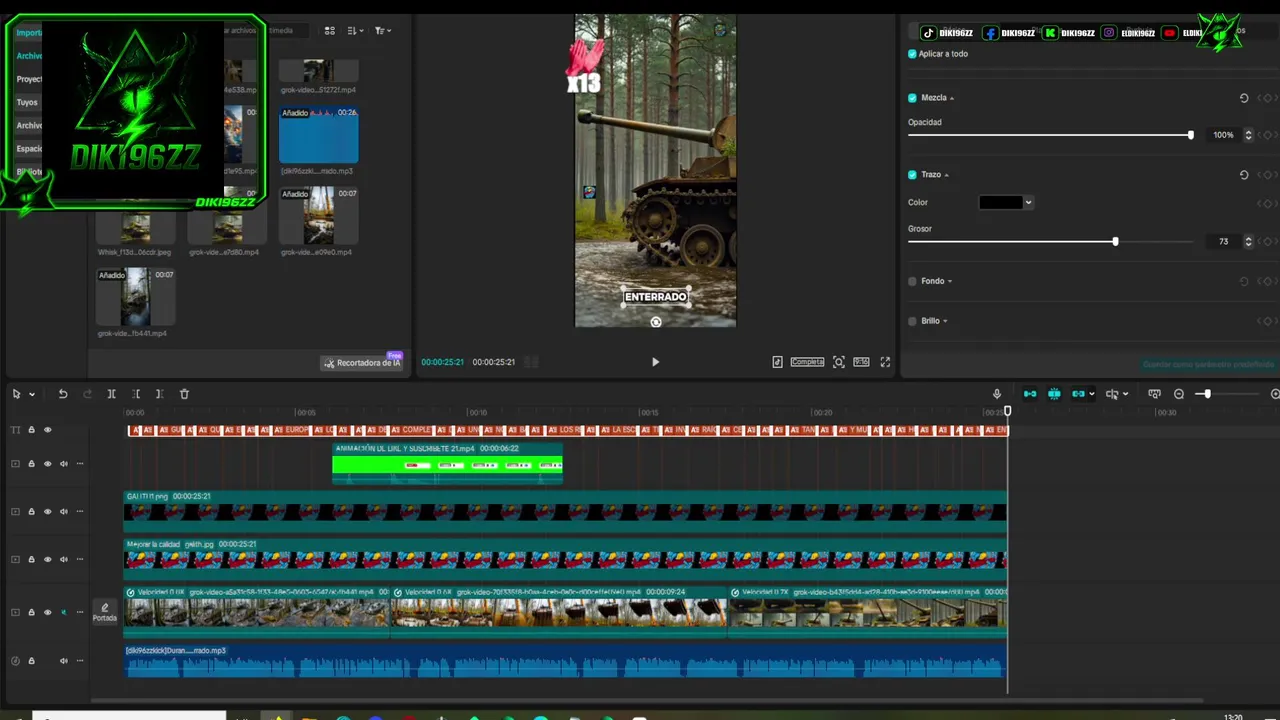
Task: Adjust the Opacidad slider handle
Action: tap(1190, 135)
